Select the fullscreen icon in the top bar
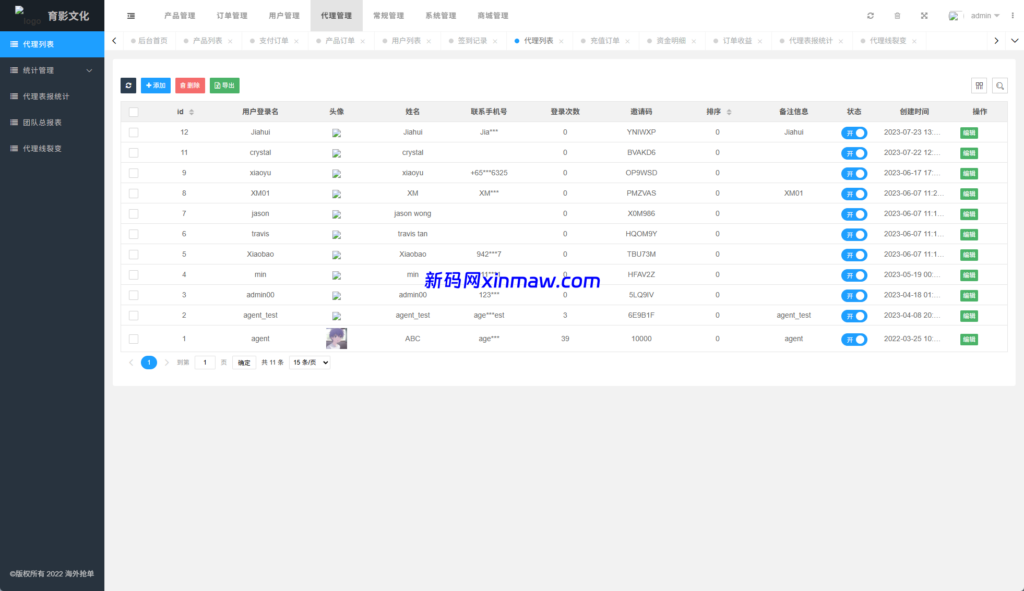1024x591 pixels. [924, 15]
